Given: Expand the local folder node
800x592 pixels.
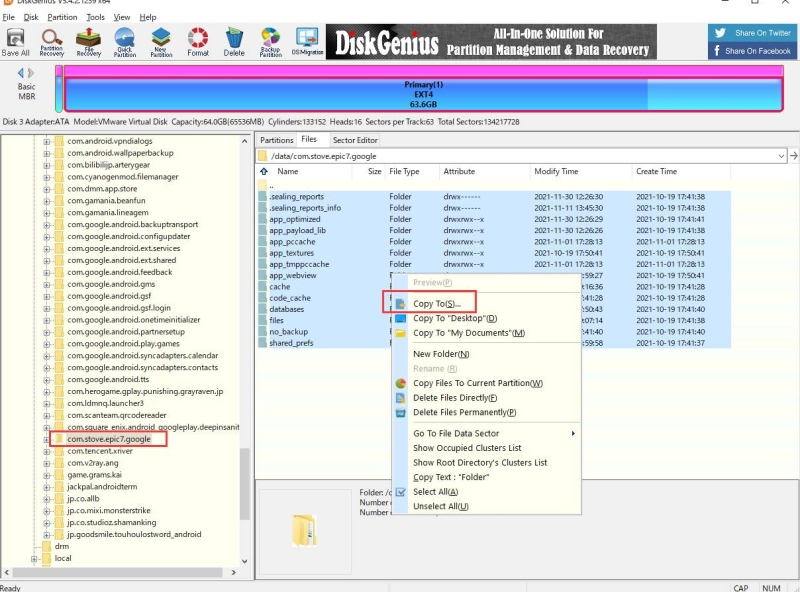Looking at the screenshot, I should (34, 559).
